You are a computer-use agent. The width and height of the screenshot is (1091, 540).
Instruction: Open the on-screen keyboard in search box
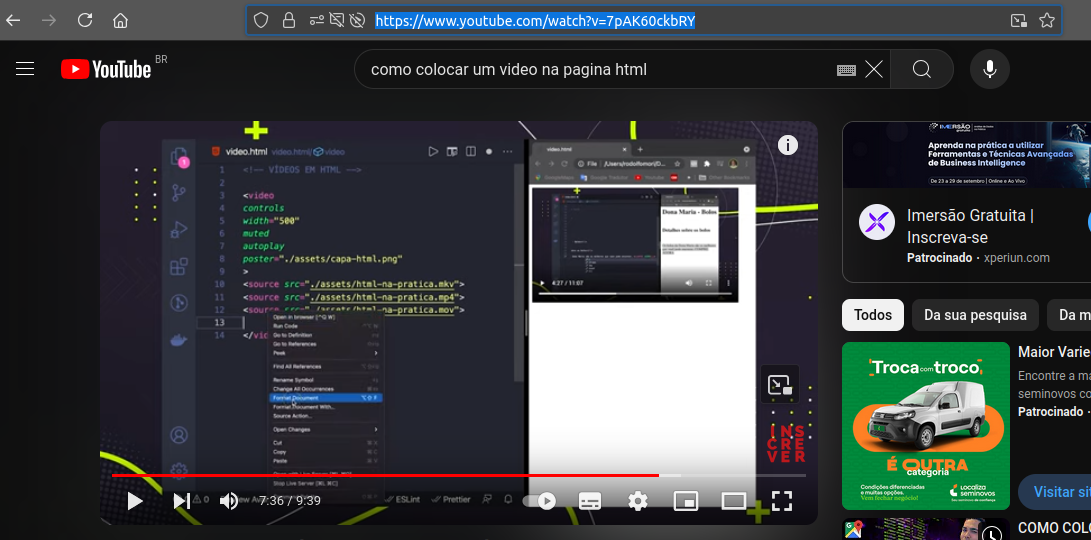pyautogui.click(x=846, y=70)
